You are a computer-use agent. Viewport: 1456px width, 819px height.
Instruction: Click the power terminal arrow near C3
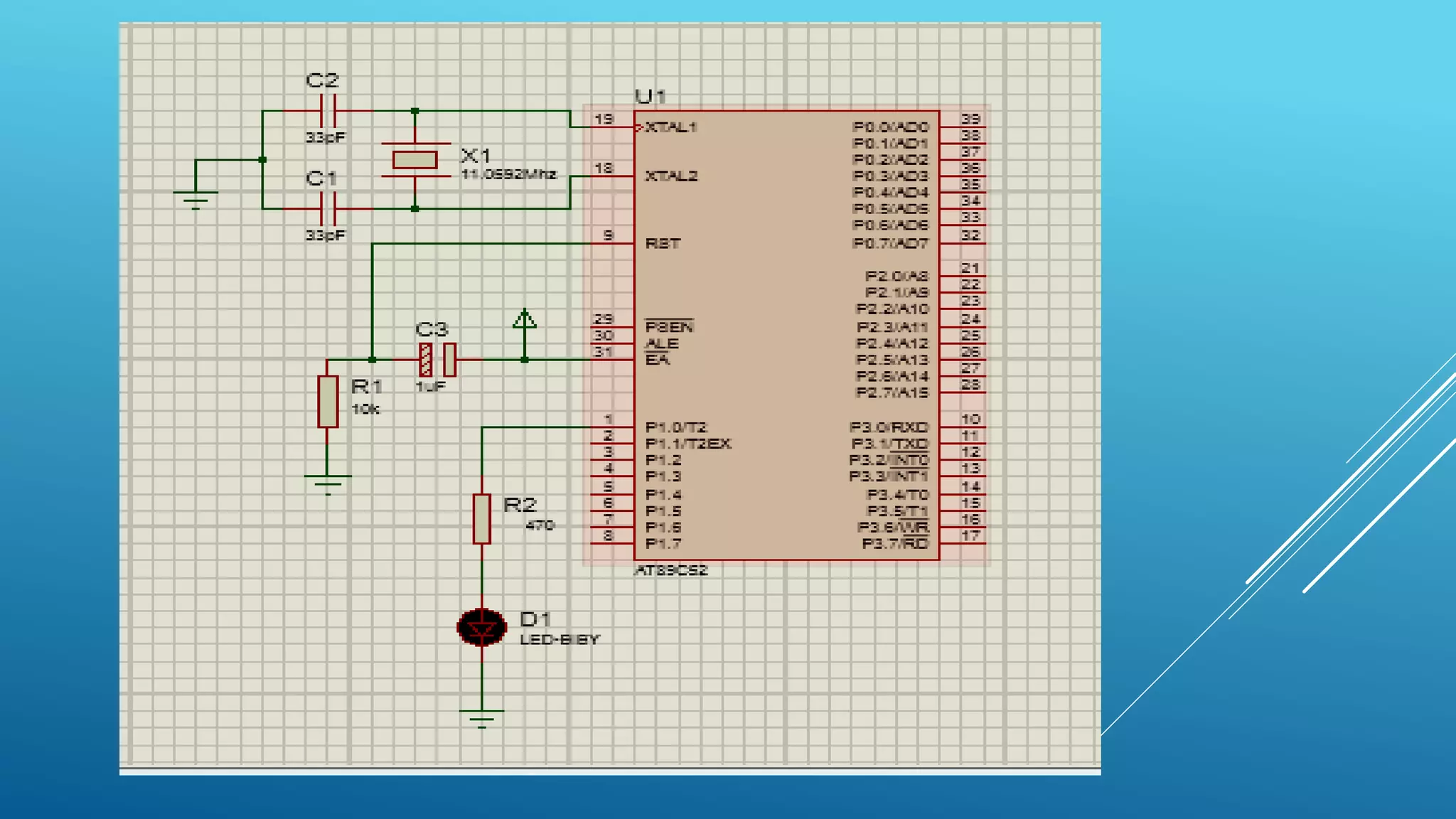(525, 320)
